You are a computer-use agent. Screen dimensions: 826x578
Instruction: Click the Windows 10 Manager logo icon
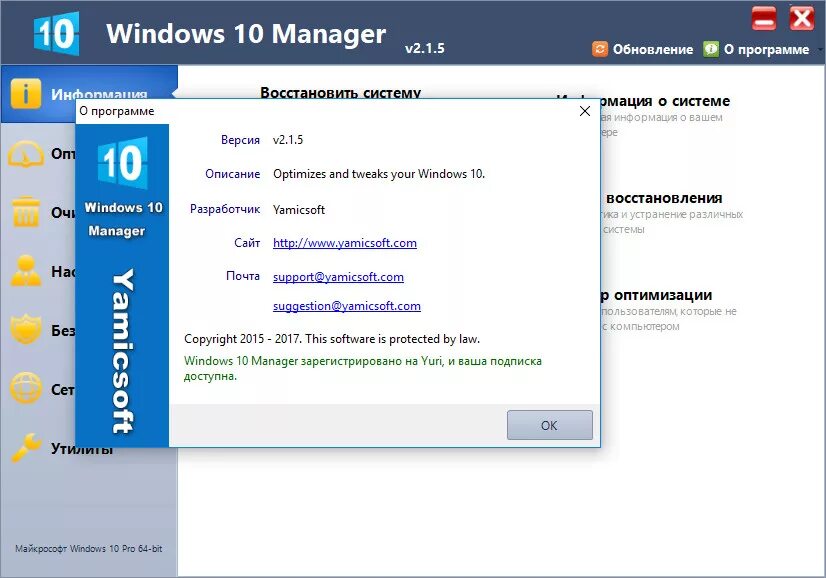[56, 33]
